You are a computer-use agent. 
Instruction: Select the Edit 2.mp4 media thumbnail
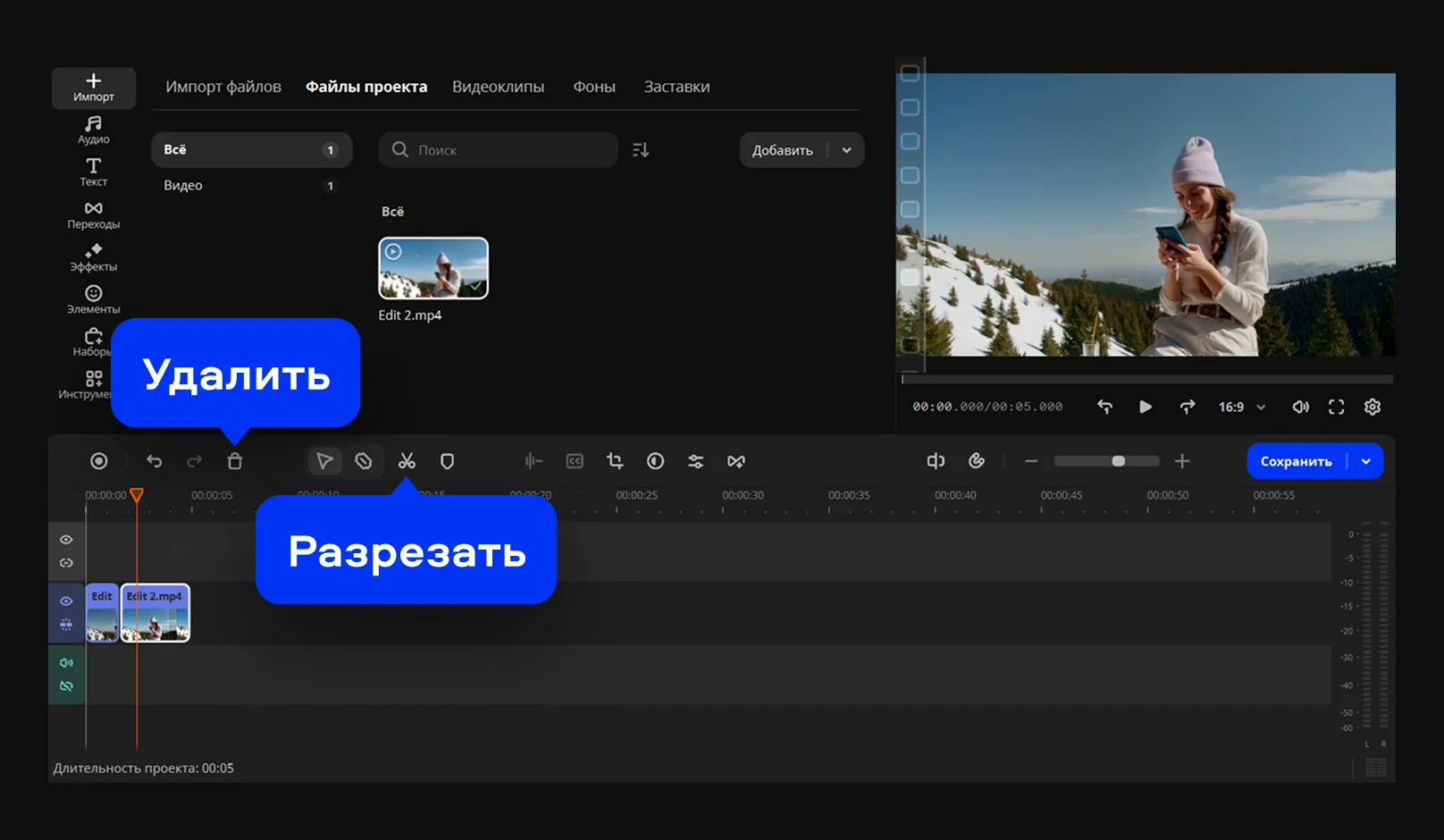click(433, 268)
